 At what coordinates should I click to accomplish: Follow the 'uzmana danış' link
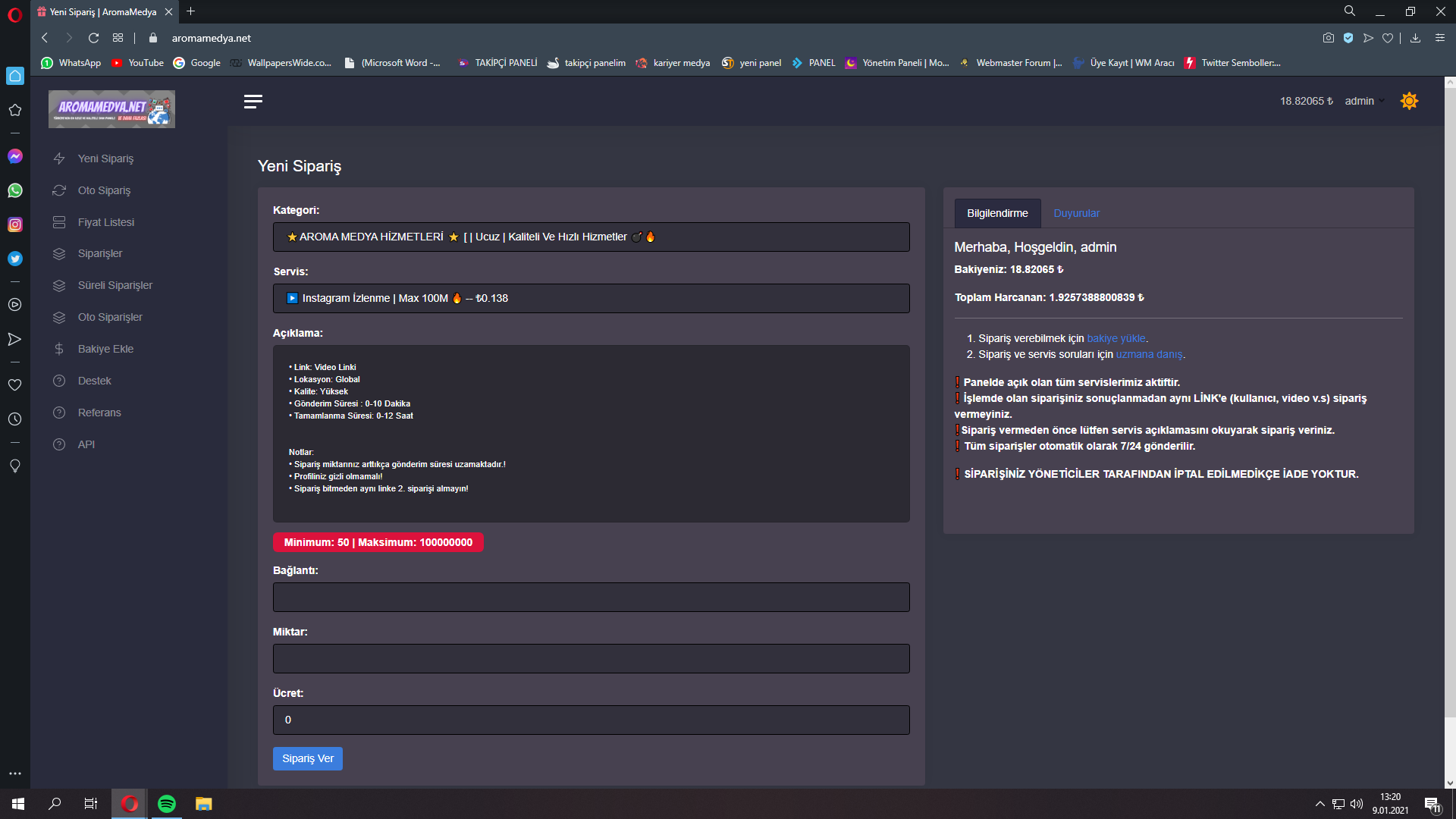coord(1149,354)
